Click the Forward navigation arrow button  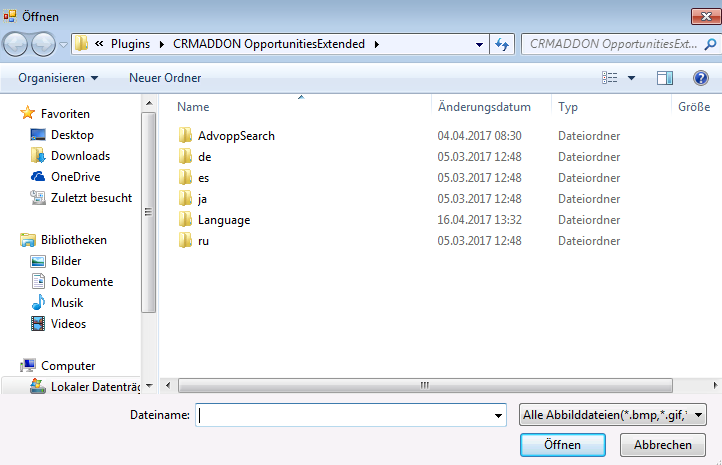click(x=44, y=45)
